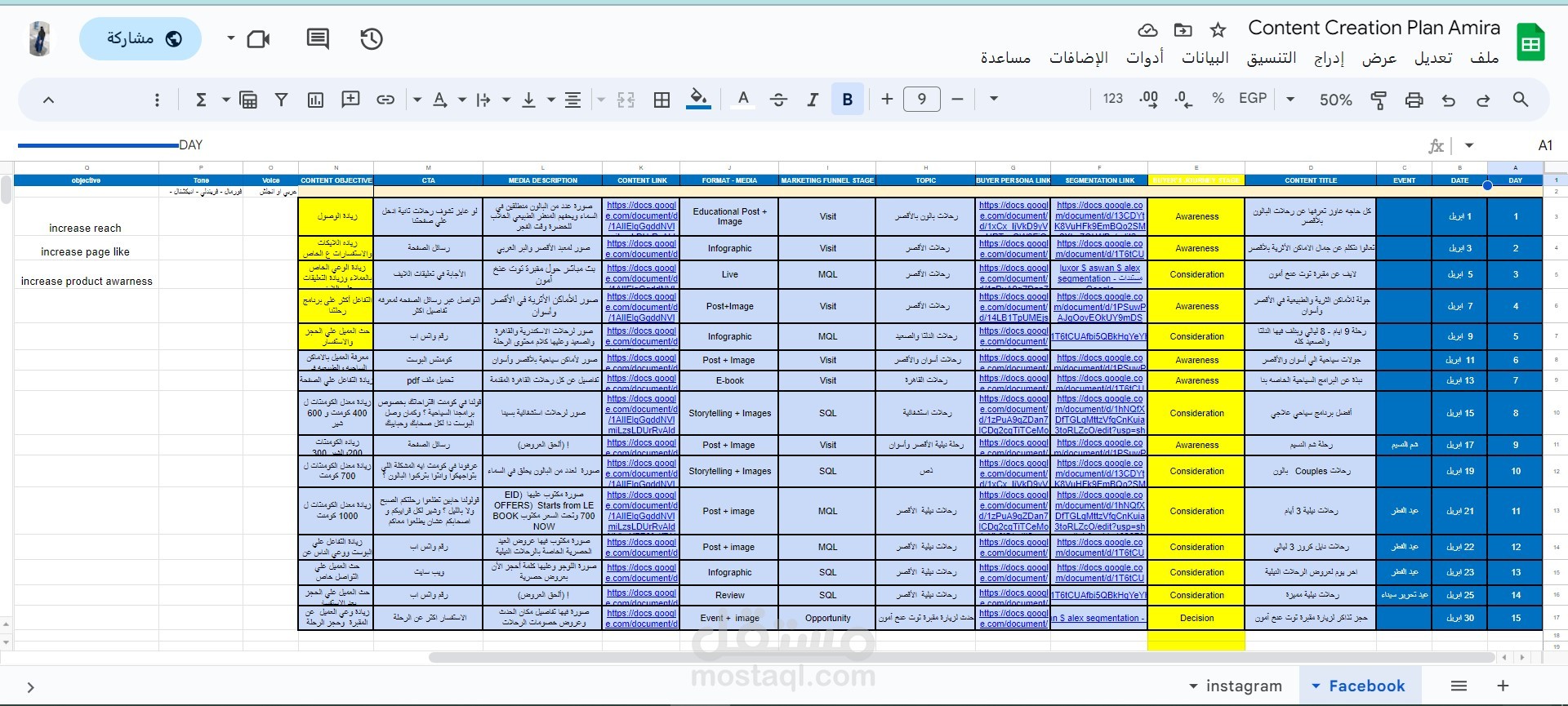
Task: Open the dropdown arrow beside vertical align icon
Action: [506, 100]
